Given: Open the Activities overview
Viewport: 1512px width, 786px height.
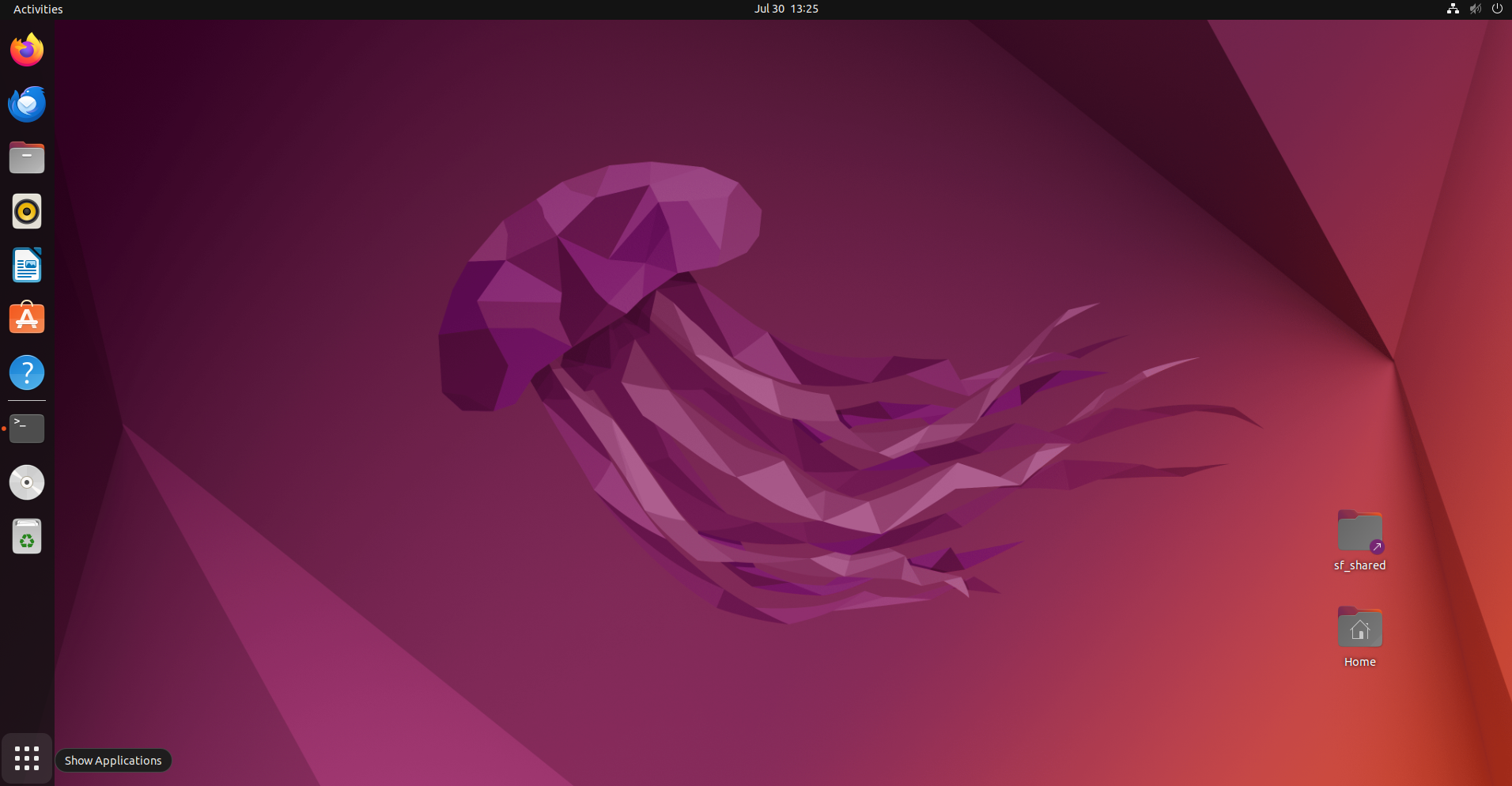Looking at the screenshot, I should click(x=38, y=9).
